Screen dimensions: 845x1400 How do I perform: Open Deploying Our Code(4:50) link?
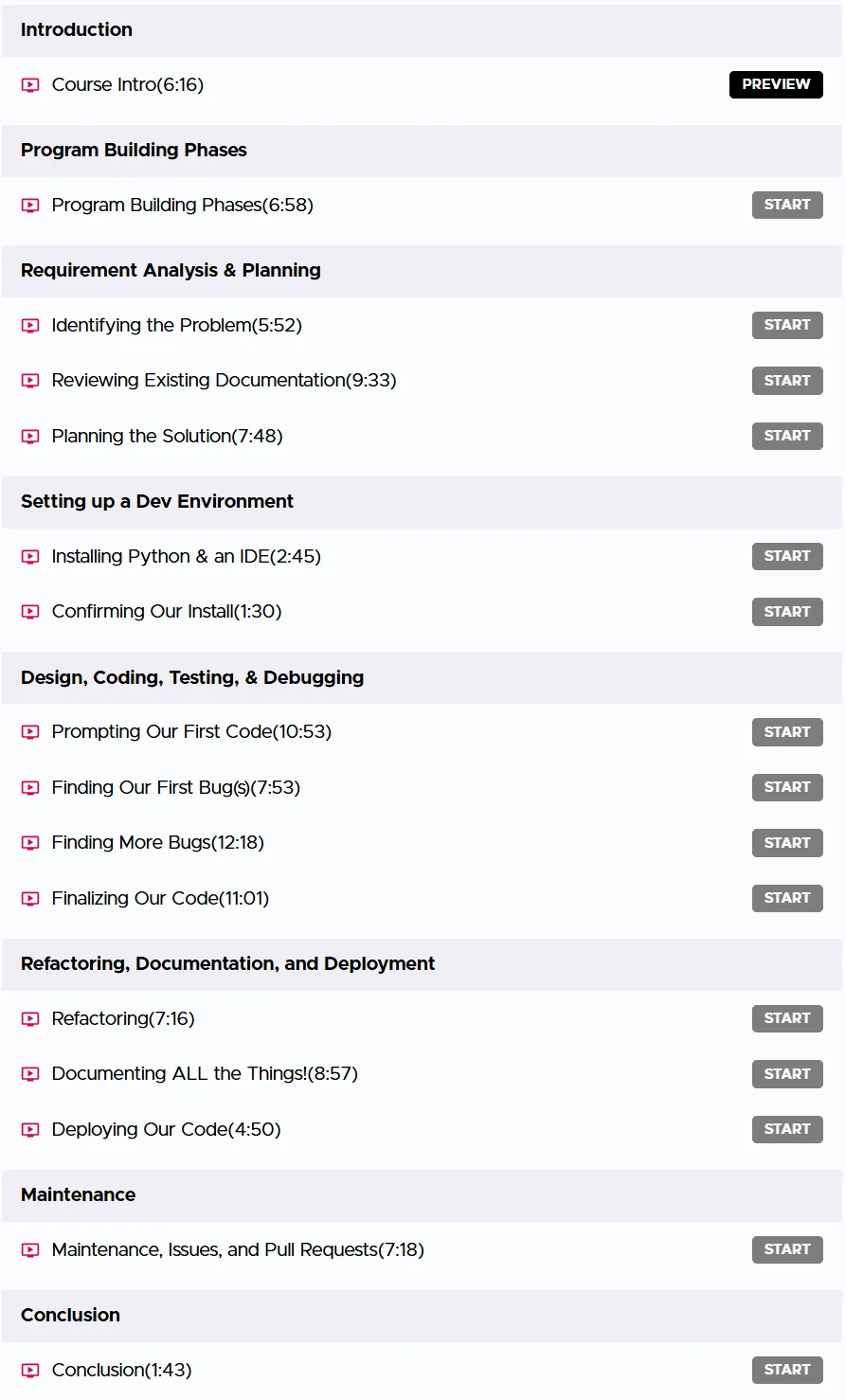[167, 1130]
